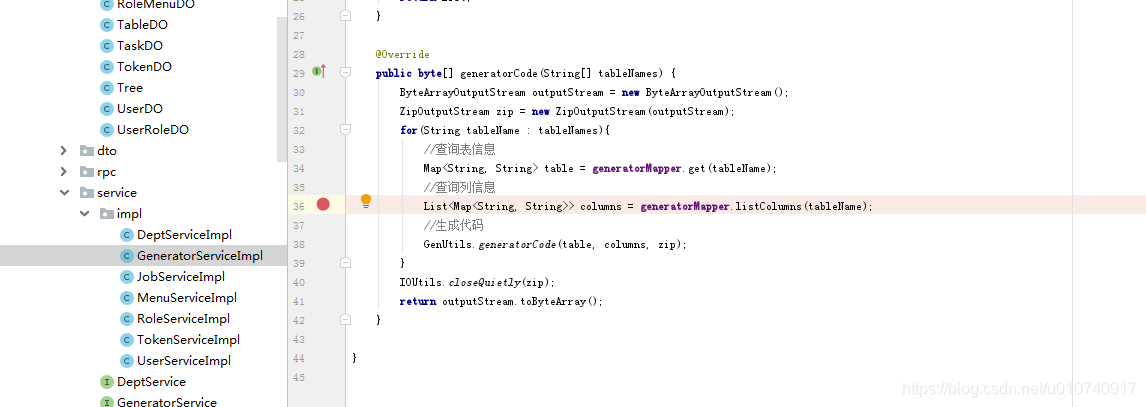Click class icon beside TokenDO
The height and width of the screenshot is (407, 1146).
(107, 66)
